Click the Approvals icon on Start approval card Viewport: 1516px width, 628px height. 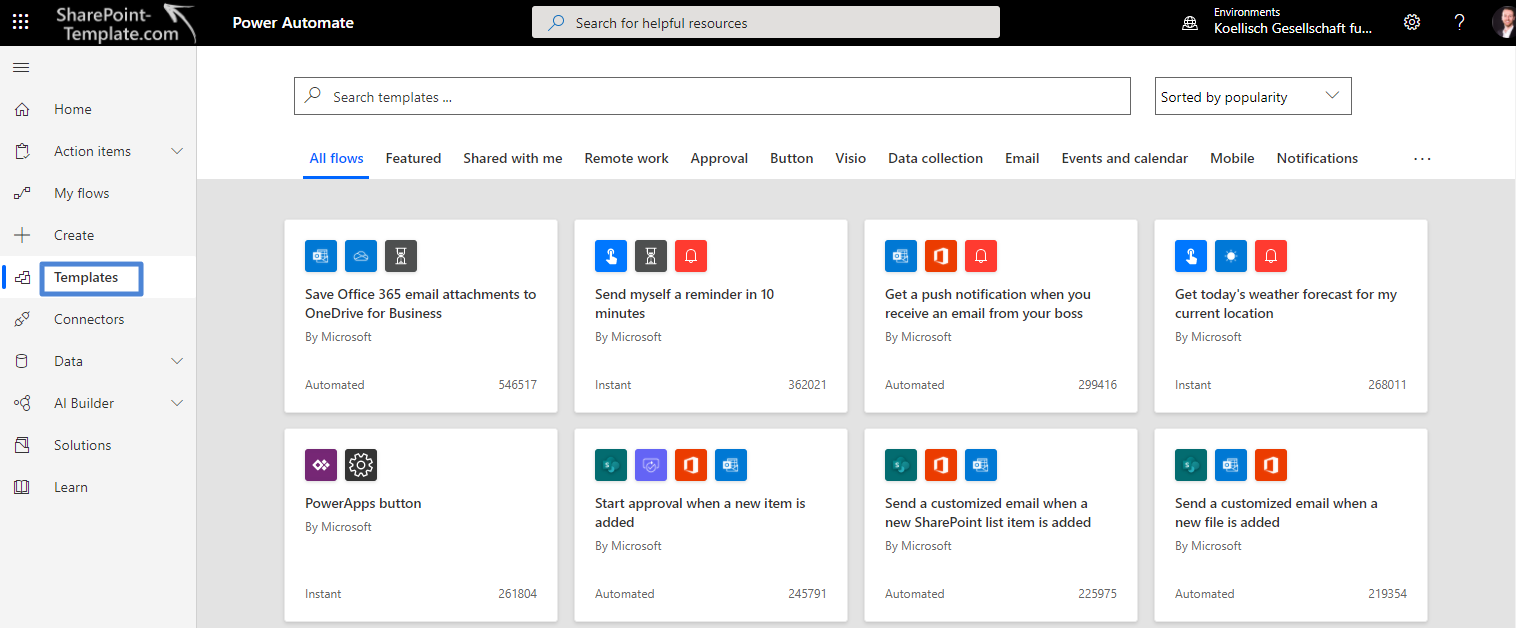(651, 465)
